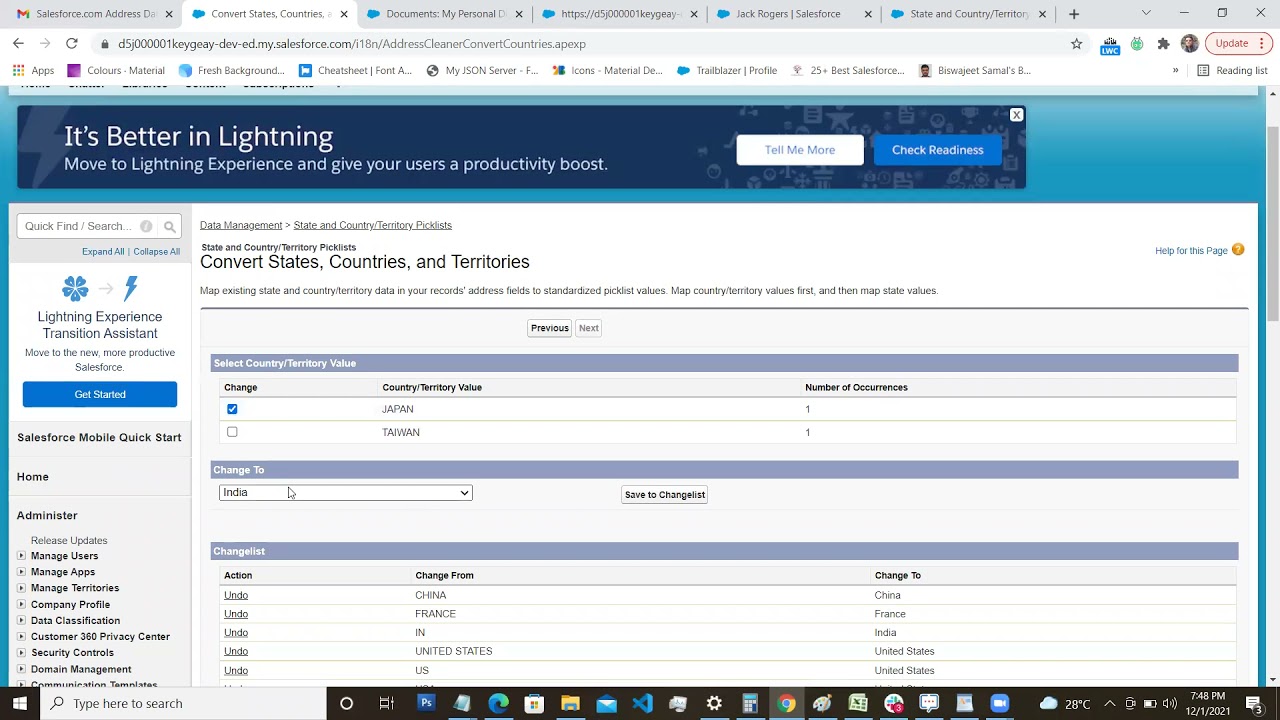This screenshot has width=1280, height=720.
Task: Bookmark this page with the star icon
Action: click(x=1076, y=43)
